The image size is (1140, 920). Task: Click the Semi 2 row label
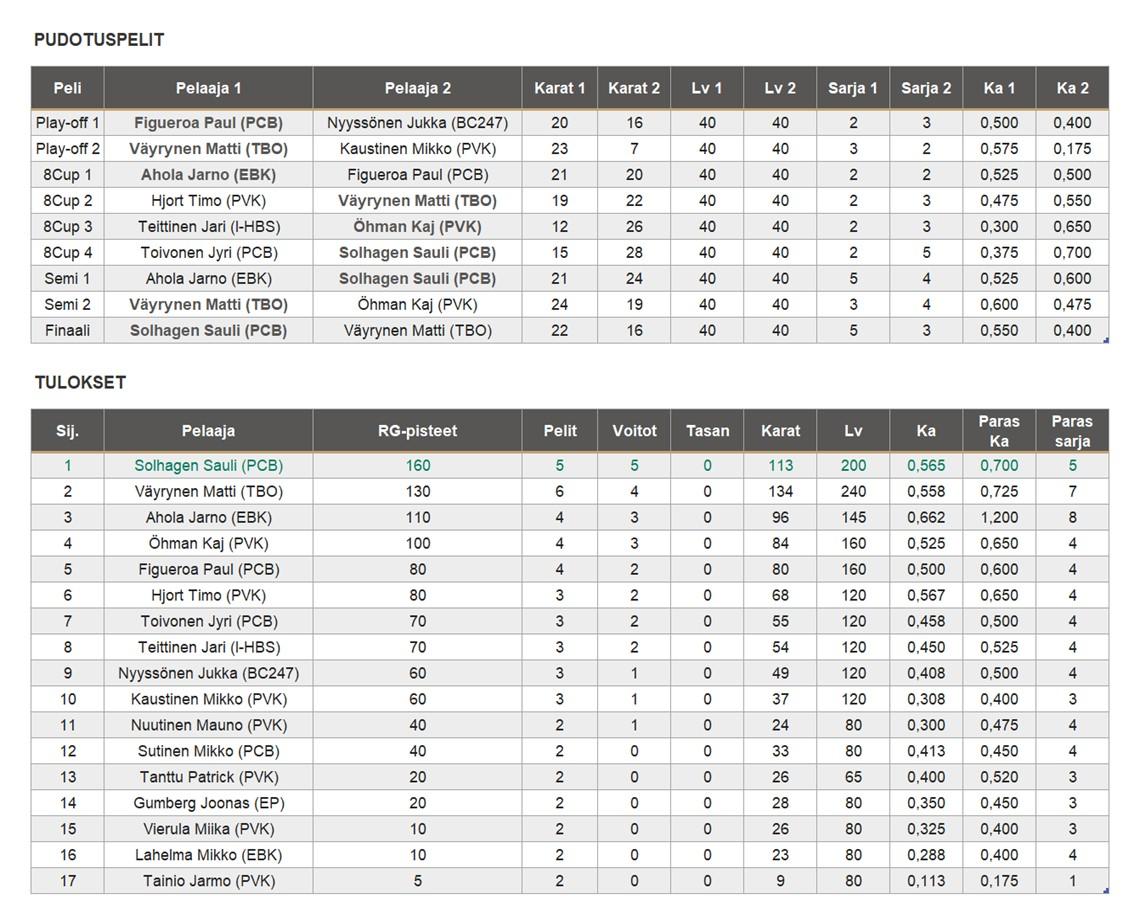click(67, 304)
